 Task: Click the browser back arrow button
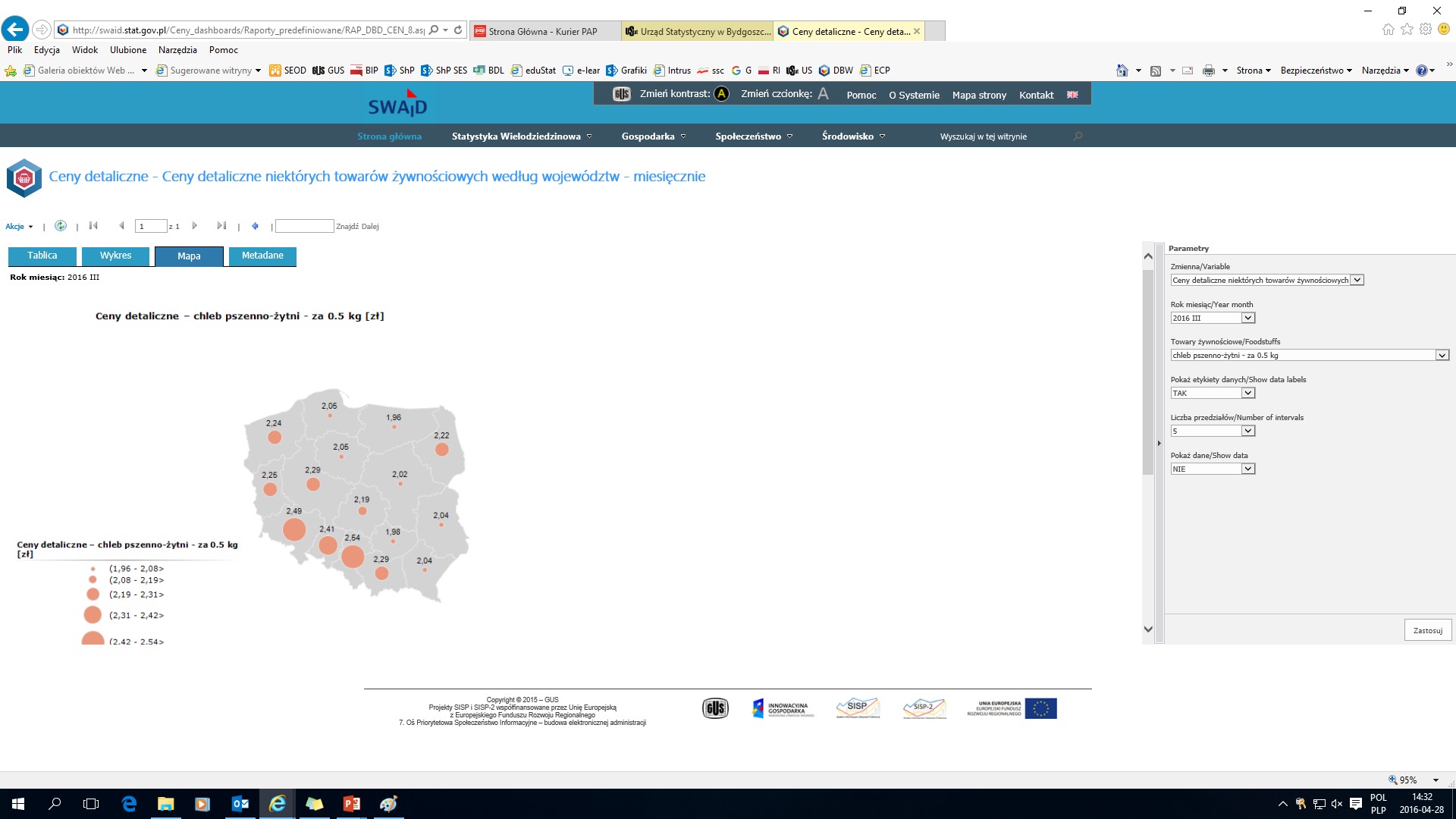(x=15, y=30)
